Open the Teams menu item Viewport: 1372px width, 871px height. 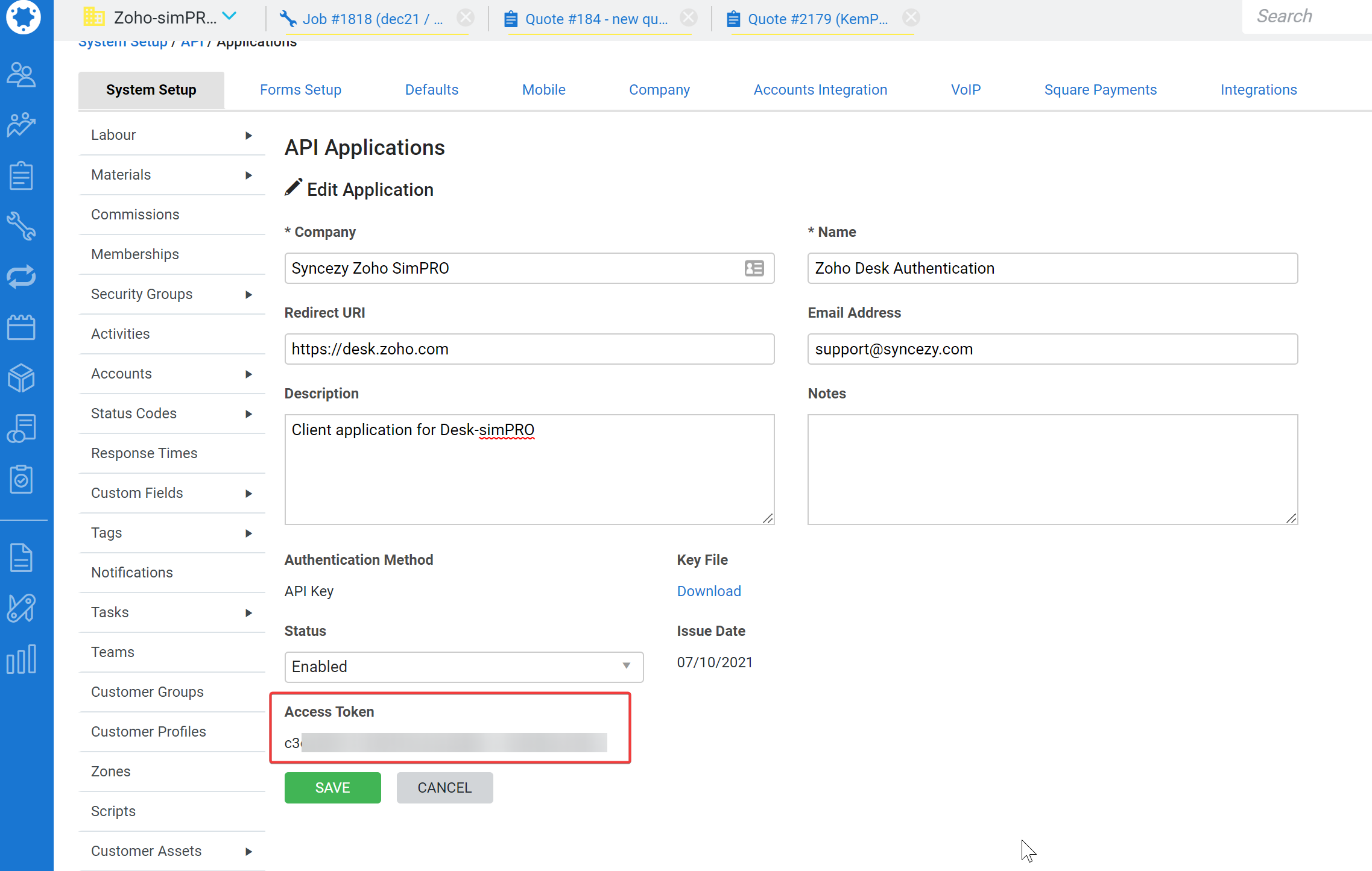point(172,652)
